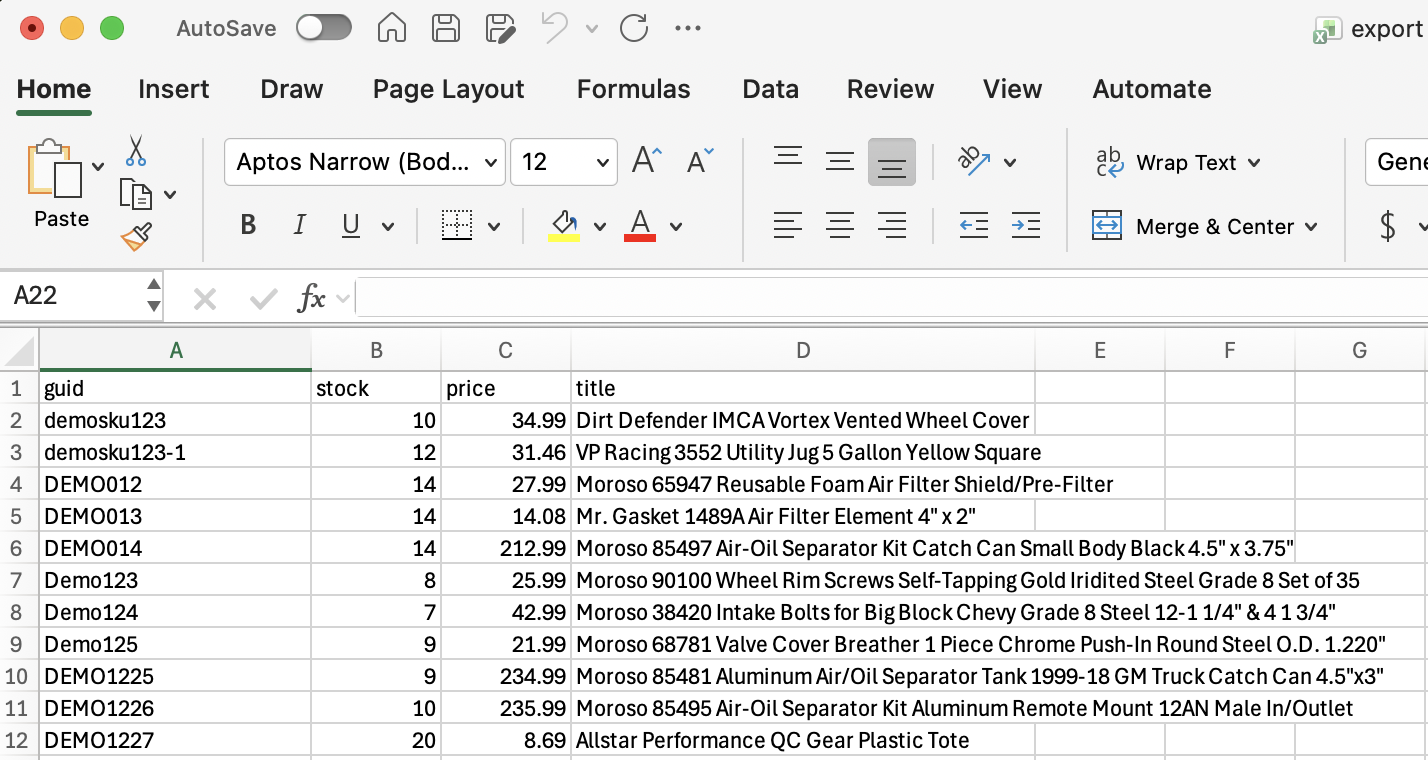Click the Orientation angled text icon
The image size is (1428, 760).
(x=974, y=160)
